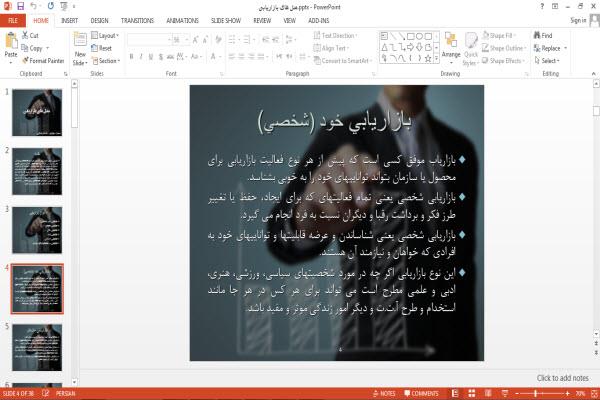Viewport: 600px width, 400px height.
Task: Open the Layout dropdown
Action: click(105, 36)
